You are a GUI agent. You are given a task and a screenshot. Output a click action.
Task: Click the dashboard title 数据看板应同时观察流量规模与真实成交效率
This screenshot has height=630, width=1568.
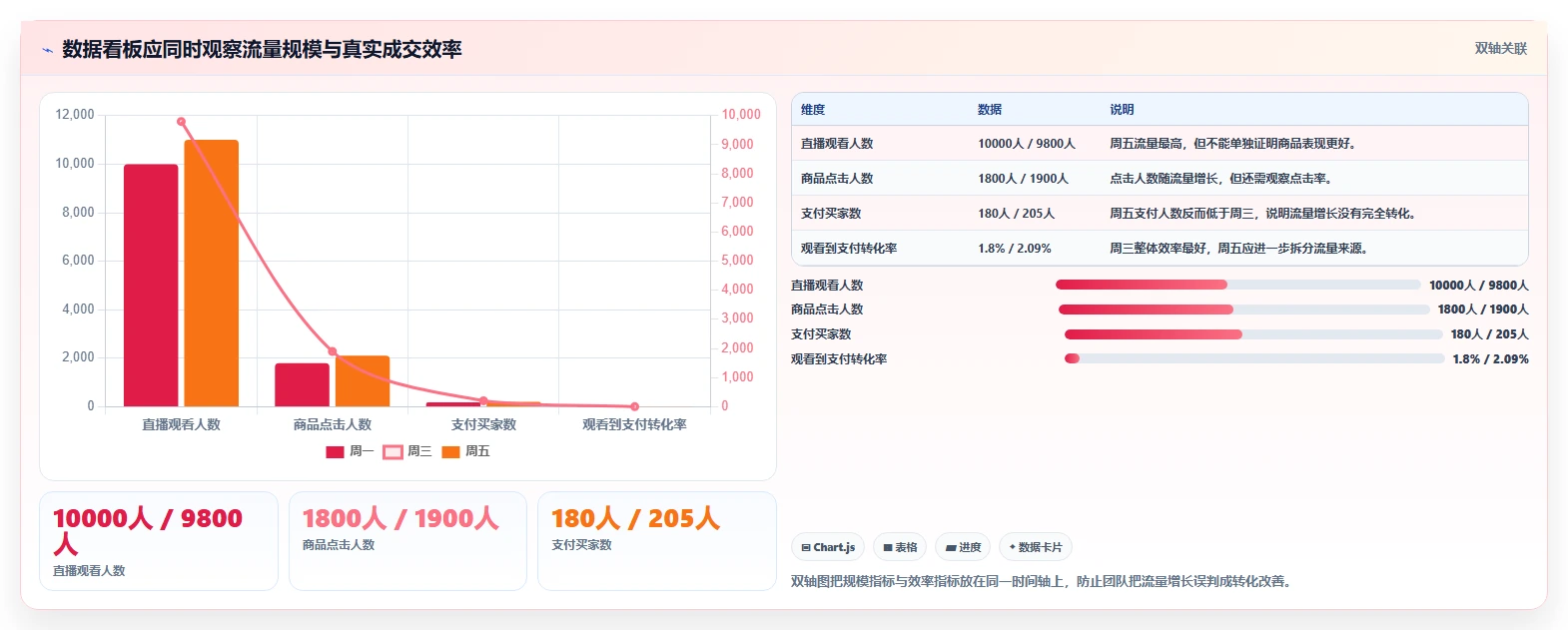pos(262,49)
